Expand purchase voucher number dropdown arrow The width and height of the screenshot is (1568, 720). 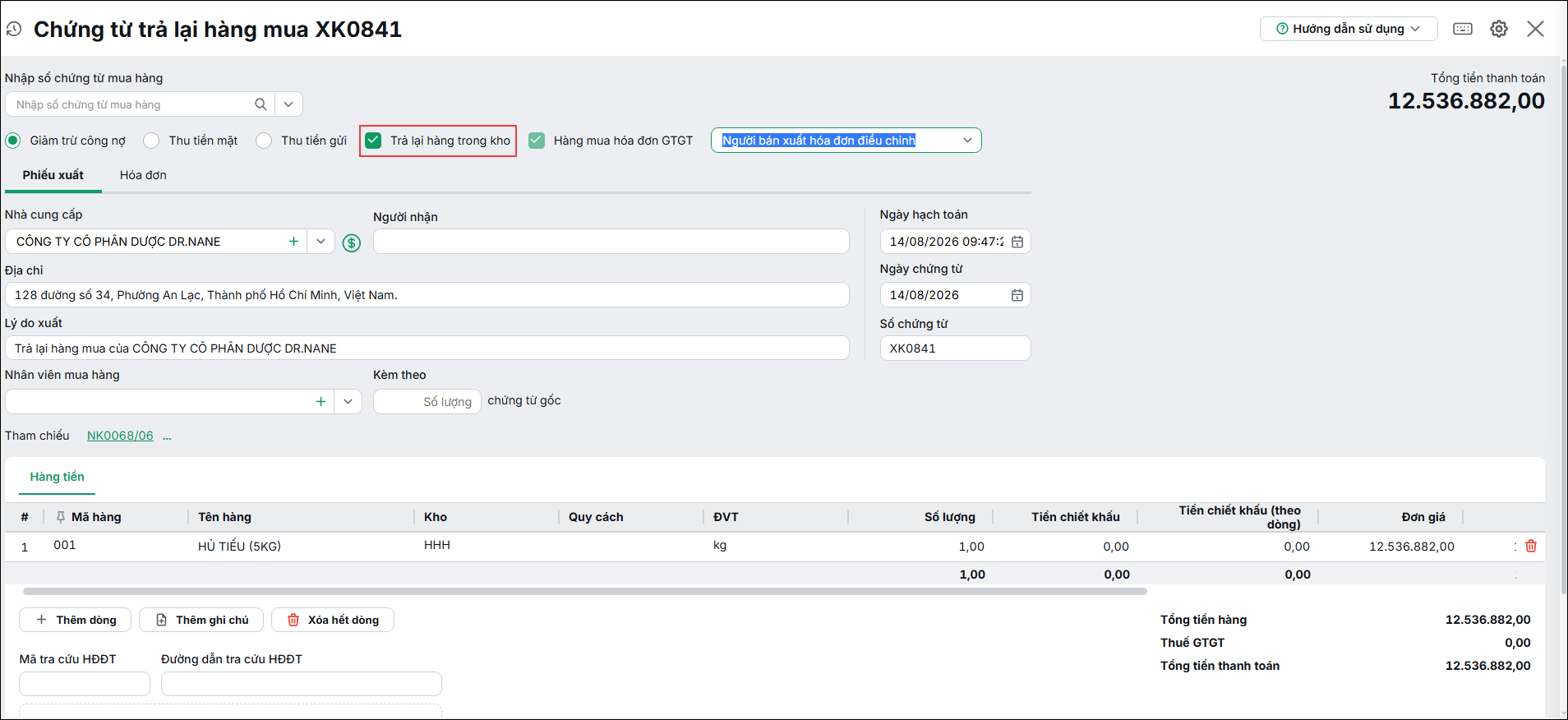(x=288, y=104)
